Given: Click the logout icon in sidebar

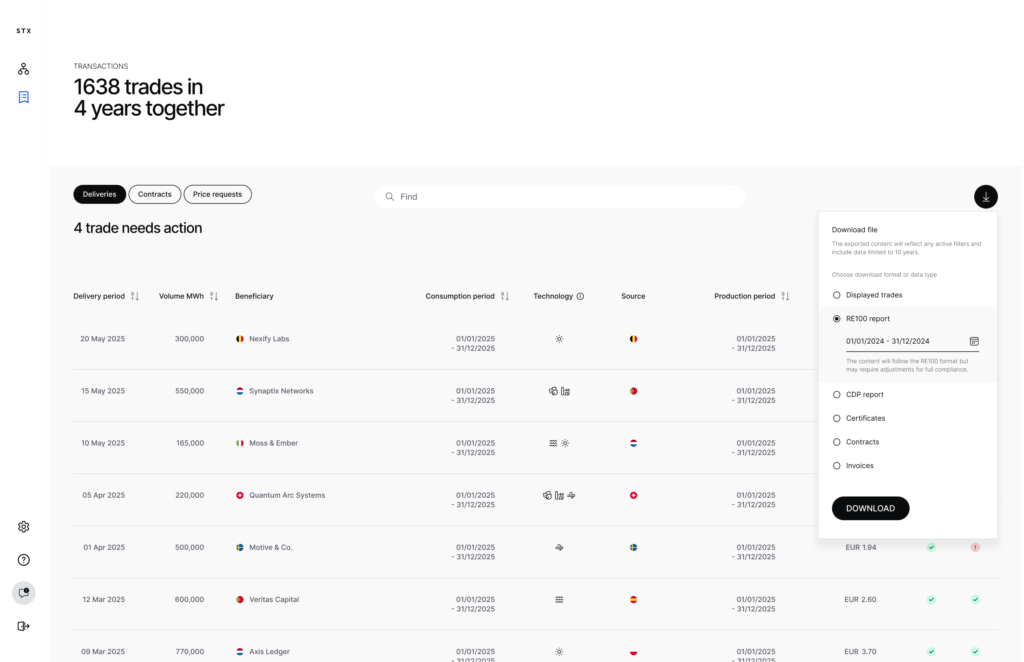Looking at the screenshot, I should pos(23,626).
